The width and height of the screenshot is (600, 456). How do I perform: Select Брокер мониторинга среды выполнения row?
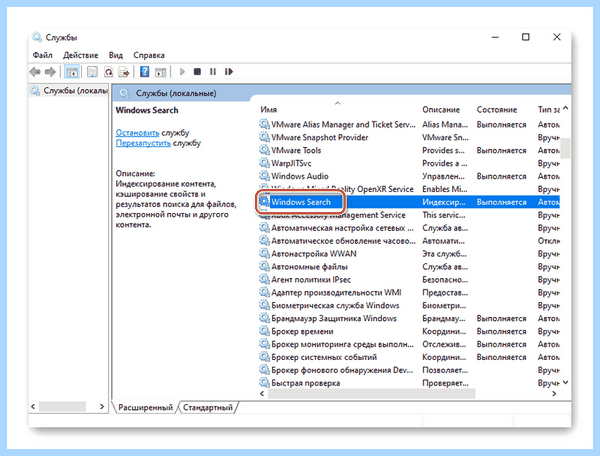click(409, 344)
